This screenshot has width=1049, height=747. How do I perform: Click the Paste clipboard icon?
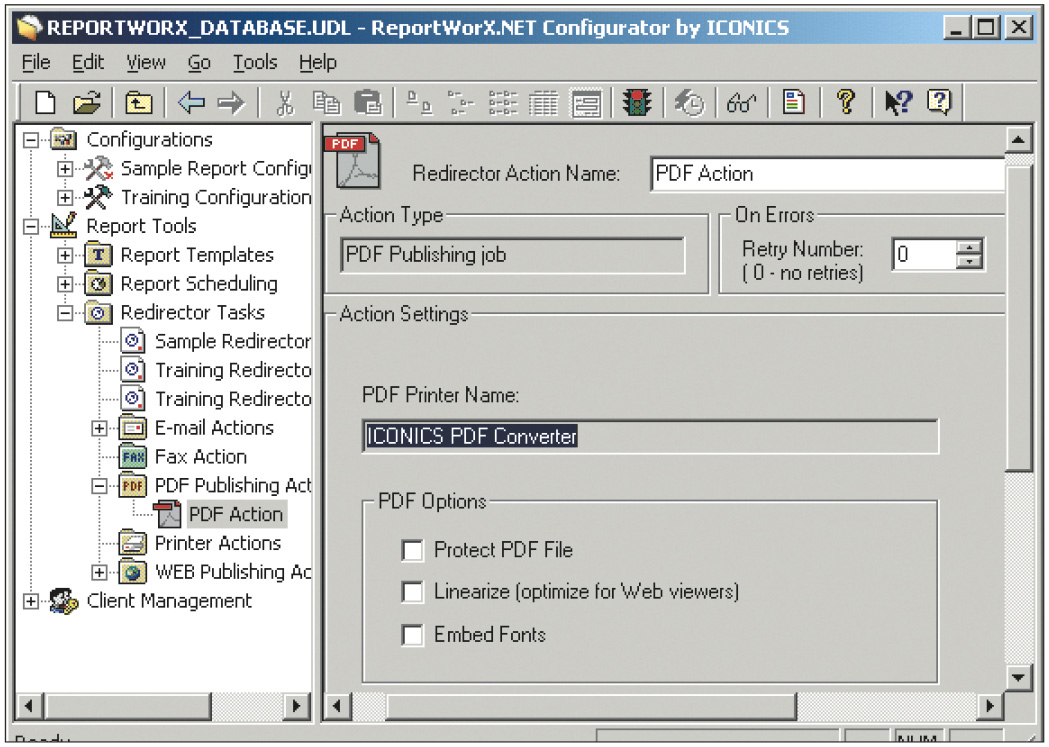click(367, 103)
